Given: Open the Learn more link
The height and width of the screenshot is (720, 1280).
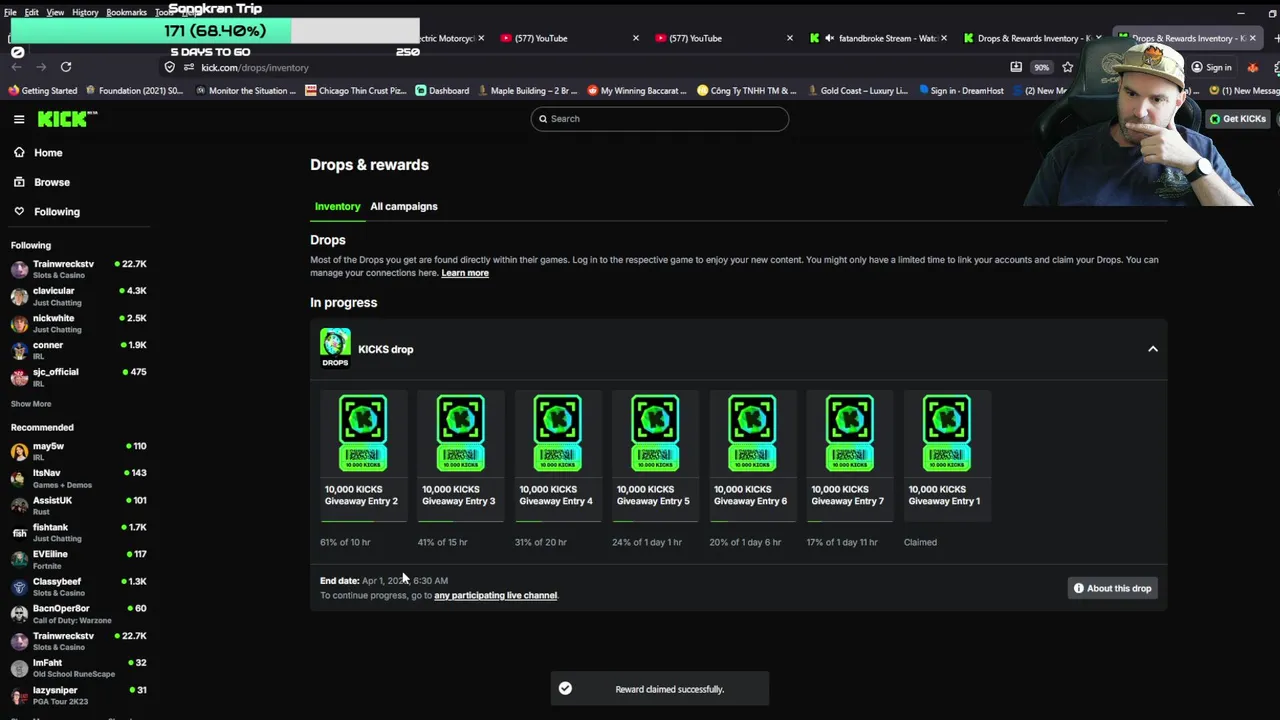Looking at the screenshot, I should pyautogui.click(x=465, y=273).
